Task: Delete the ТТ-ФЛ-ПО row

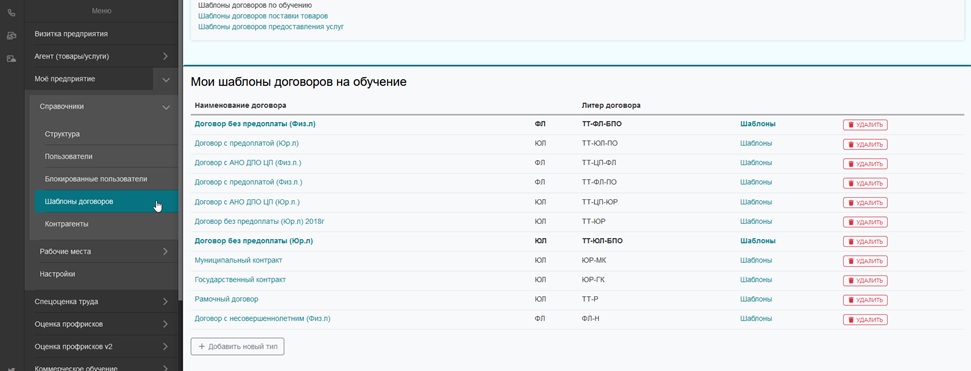Action: 865,183
